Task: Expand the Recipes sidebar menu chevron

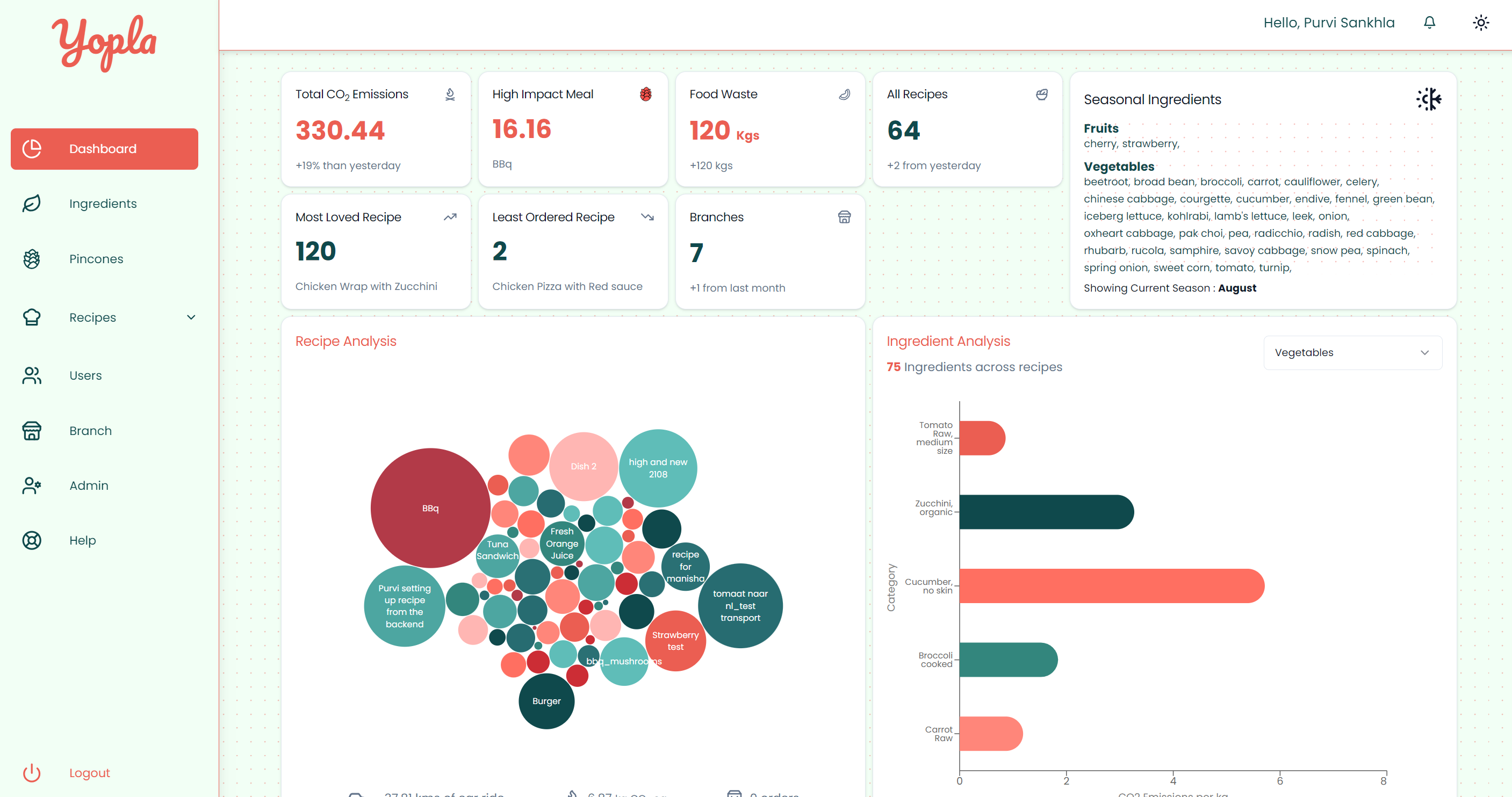Action: point(190,317)
